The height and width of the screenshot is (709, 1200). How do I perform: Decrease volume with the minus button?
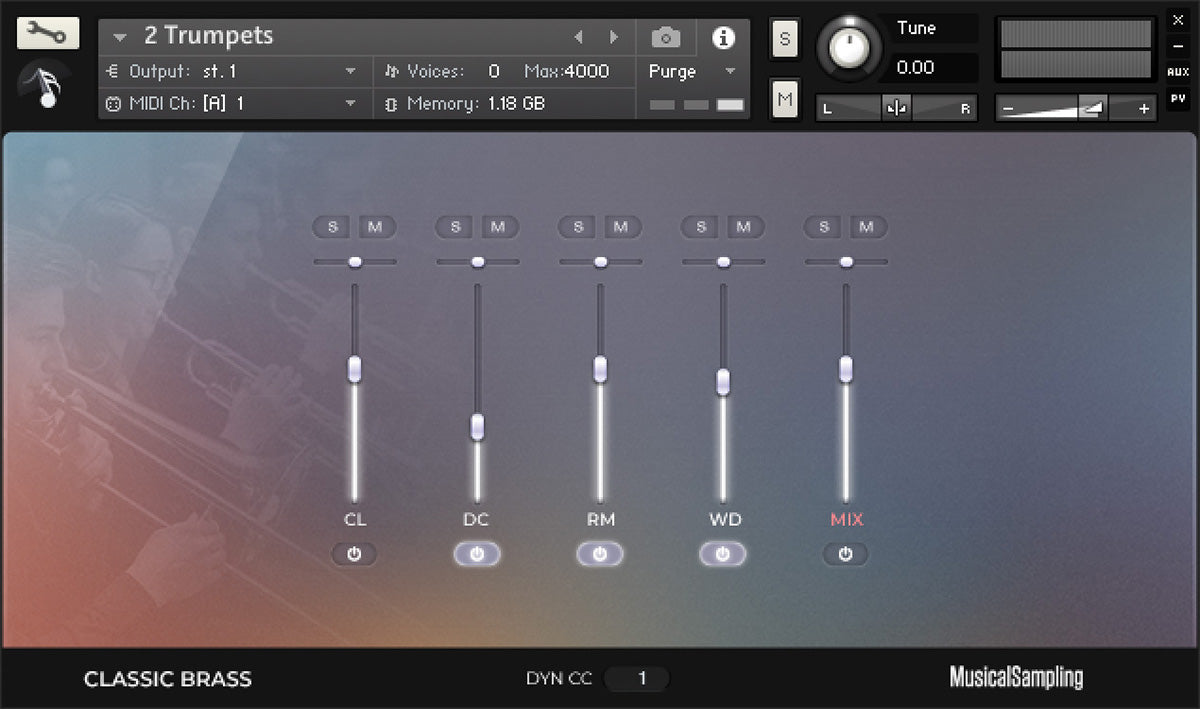[1009, 109]
